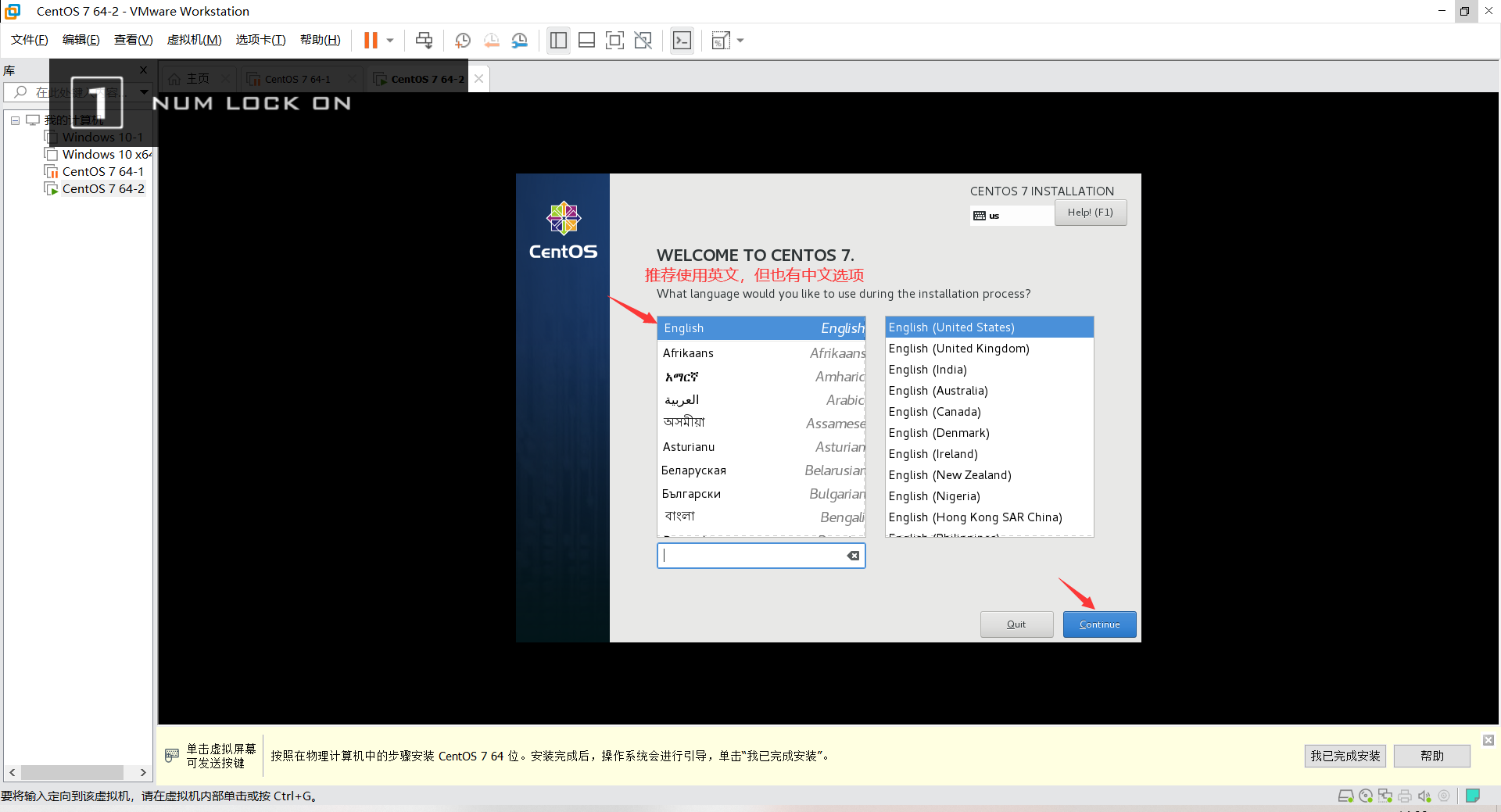Choose English (Australia) locale
Viewport: 1501px width, 812px height.
point(989,391)
